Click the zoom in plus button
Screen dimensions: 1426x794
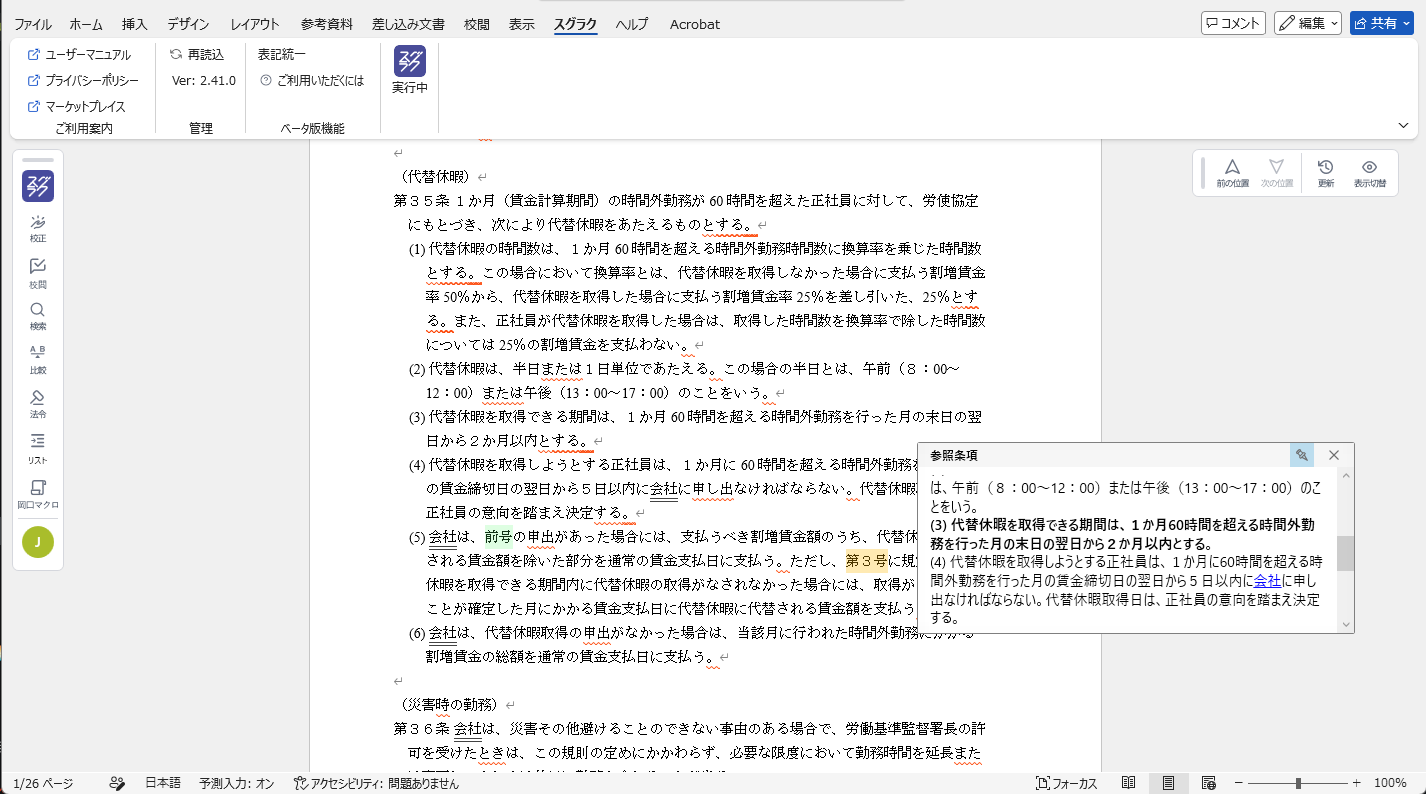coord(1357,783)
